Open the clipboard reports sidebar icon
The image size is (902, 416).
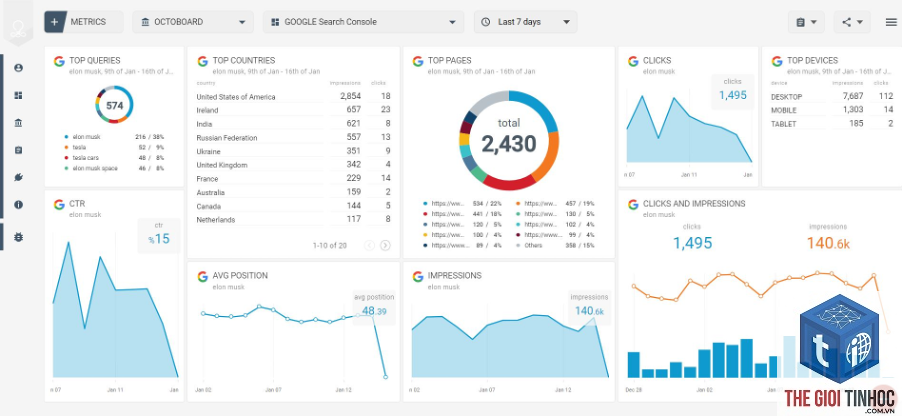[x=18, y=150]
